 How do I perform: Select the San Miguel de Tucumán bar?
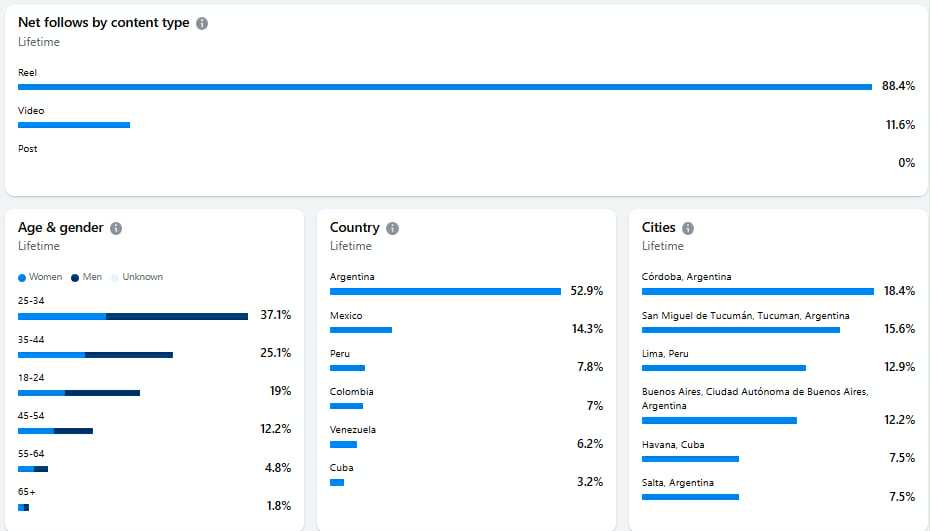coord(740,330)
